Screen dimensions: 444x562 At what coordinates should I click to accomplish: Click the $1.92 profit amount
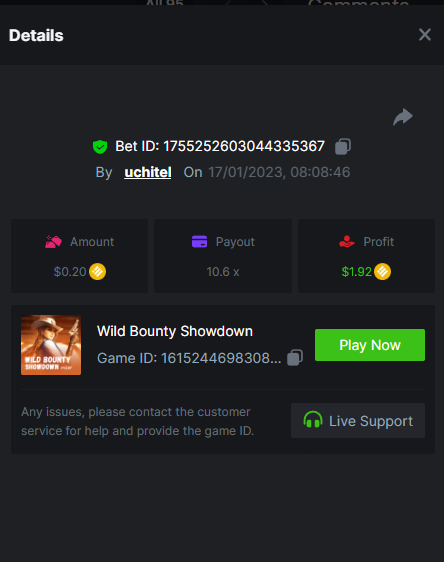357,272
